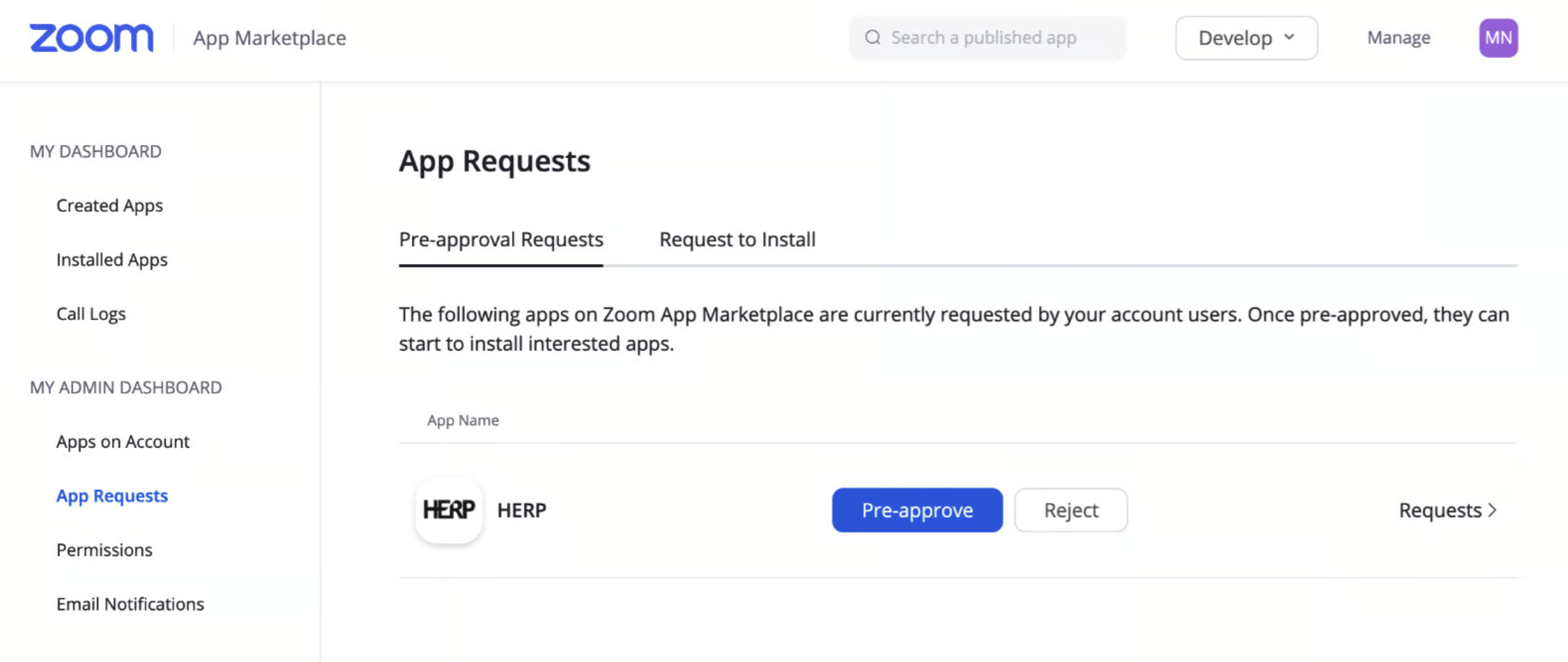
Task: View Call Logs
Action: tap(91, 314)
